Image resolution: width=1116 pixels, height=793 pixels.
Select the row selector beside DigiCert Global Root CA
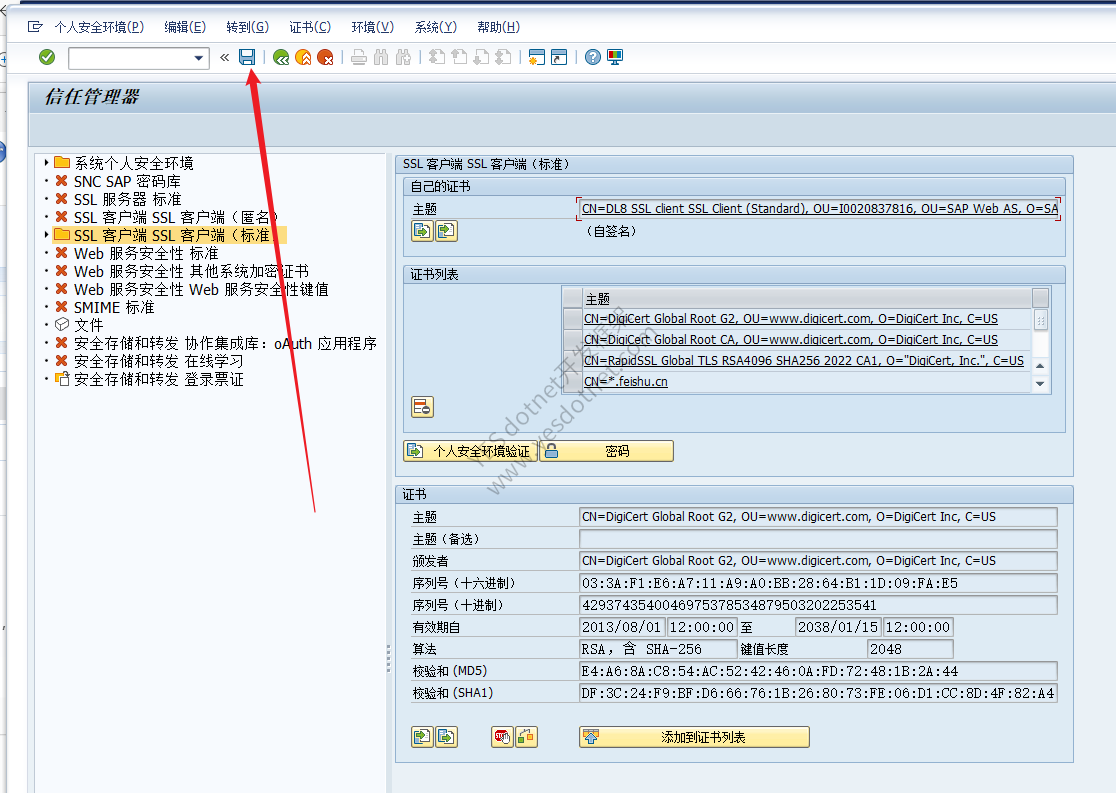point(572,340)
